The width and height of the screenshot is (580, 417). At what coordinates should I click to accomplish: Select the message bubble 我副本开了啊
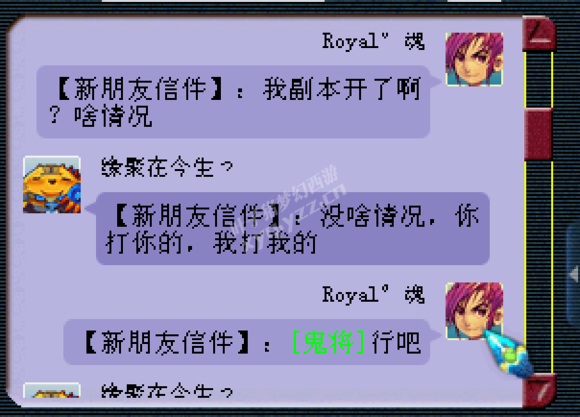pos(233,102)
